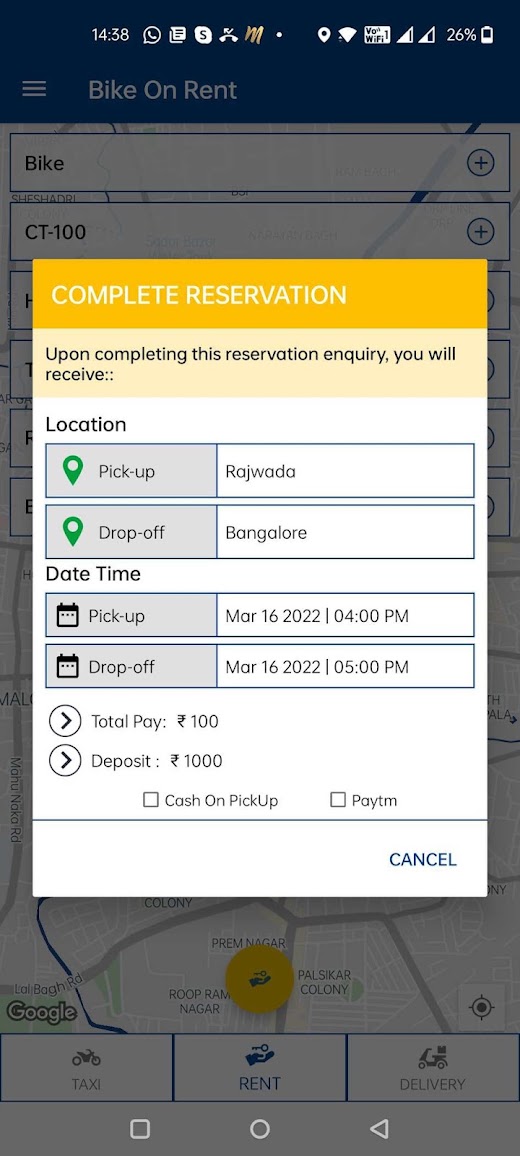520x1156 pixels.
Task: Expand the Bike row plus icon
Action: point(481,163)
